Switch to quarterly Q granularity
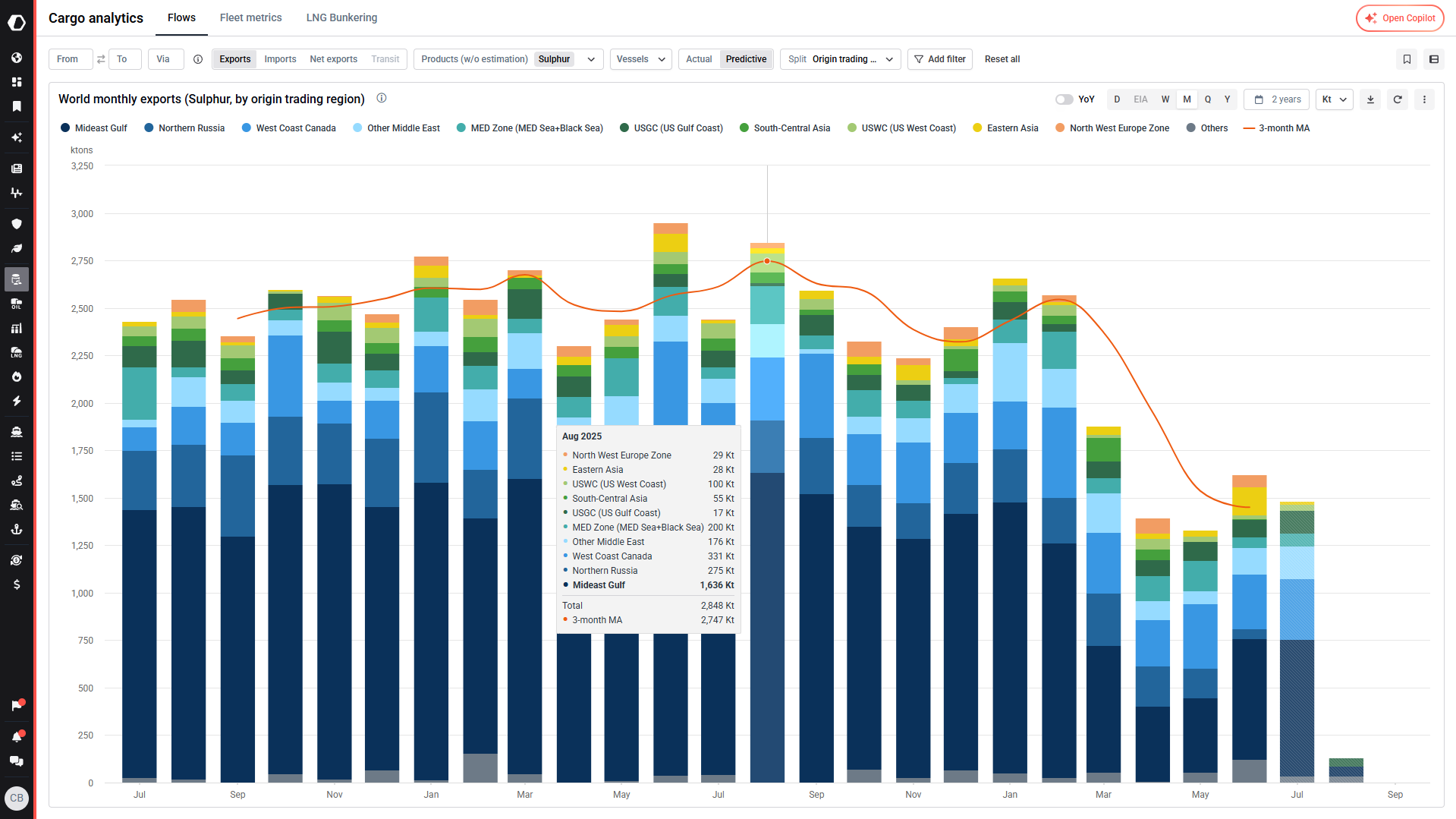This screenshot has height=819, width=1456. point(1208,99)
